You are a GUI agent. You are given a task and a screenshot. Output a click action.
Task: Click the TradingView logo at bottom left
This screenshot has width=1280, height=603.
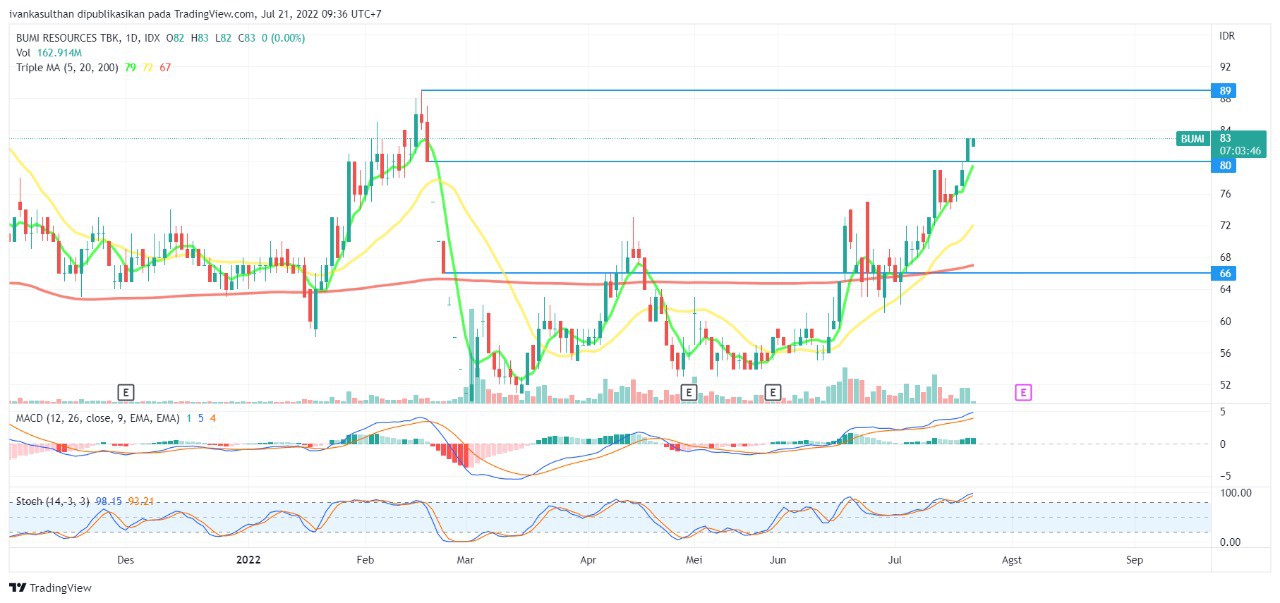coord(50,588)
